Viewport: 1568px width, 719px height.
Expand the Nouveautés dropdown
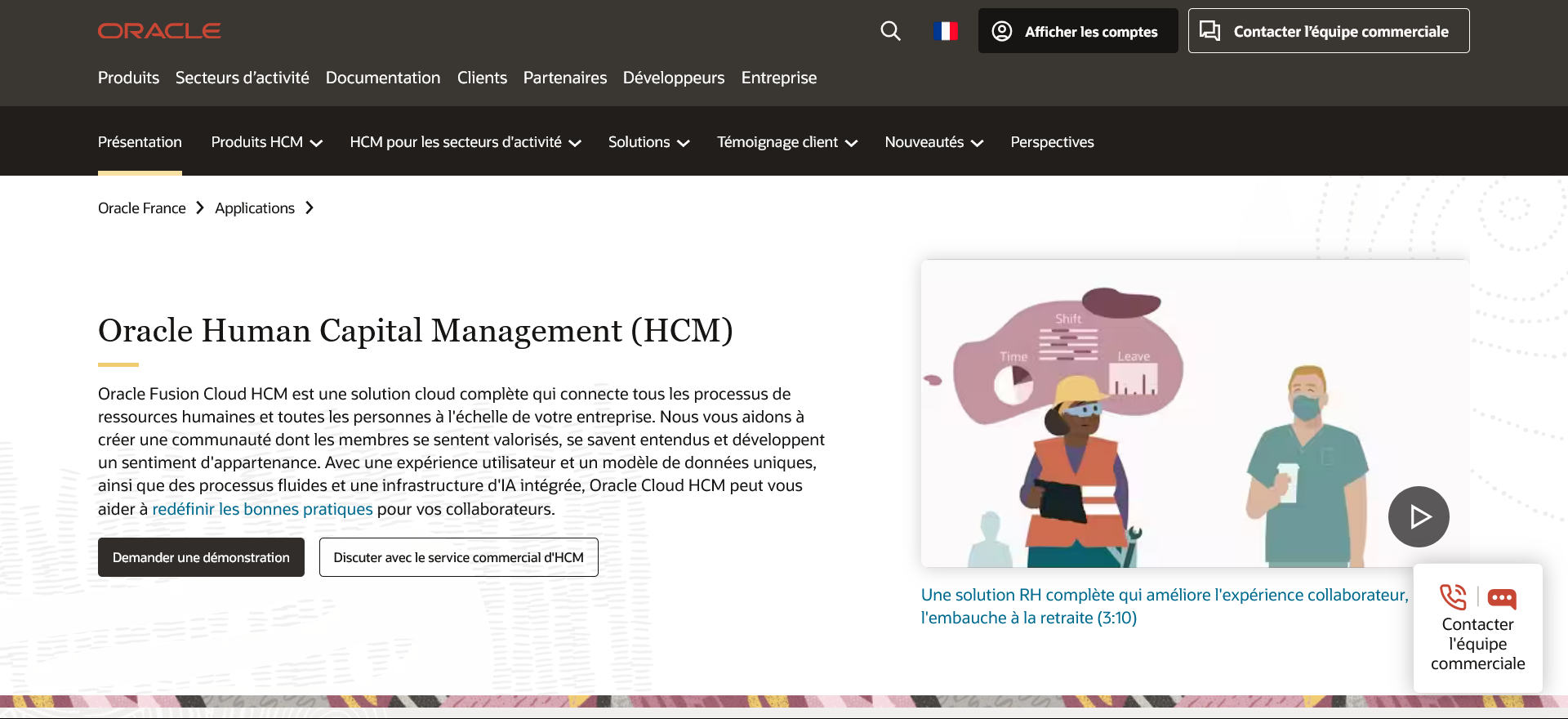(x=934, y=142)
